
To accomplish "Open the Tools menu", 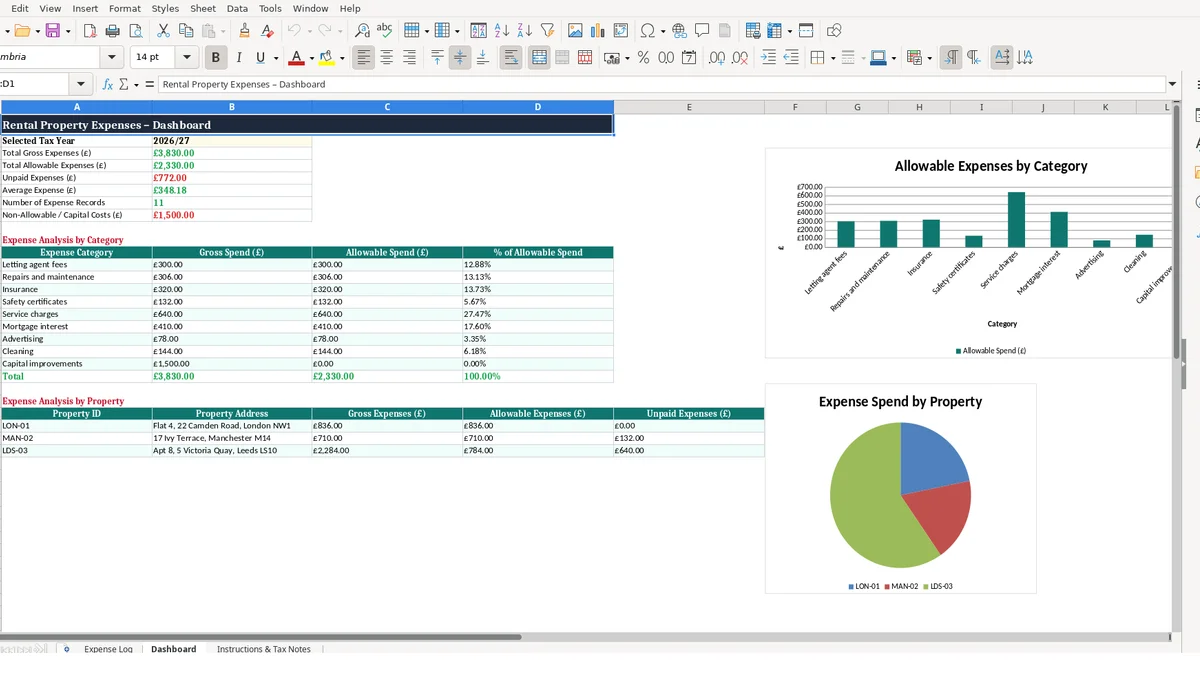I will pos(270,8).
